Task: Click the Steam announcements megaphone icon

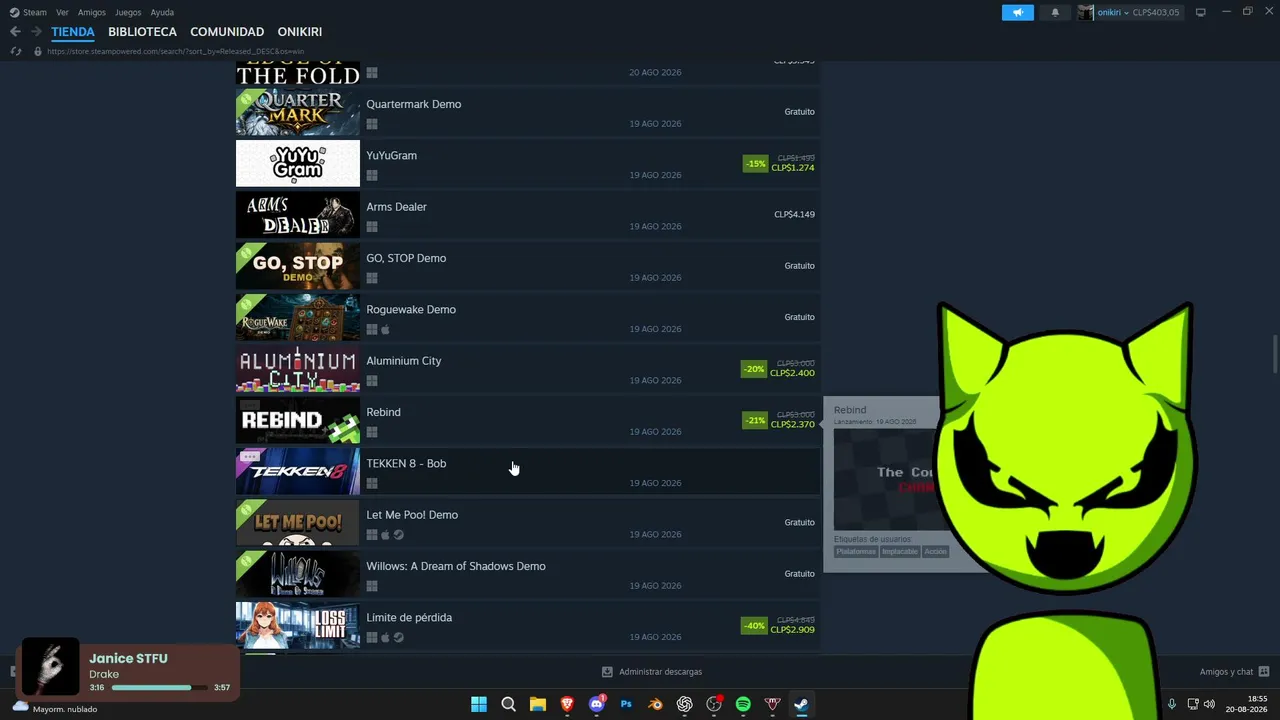Action: coord(1018,12)
